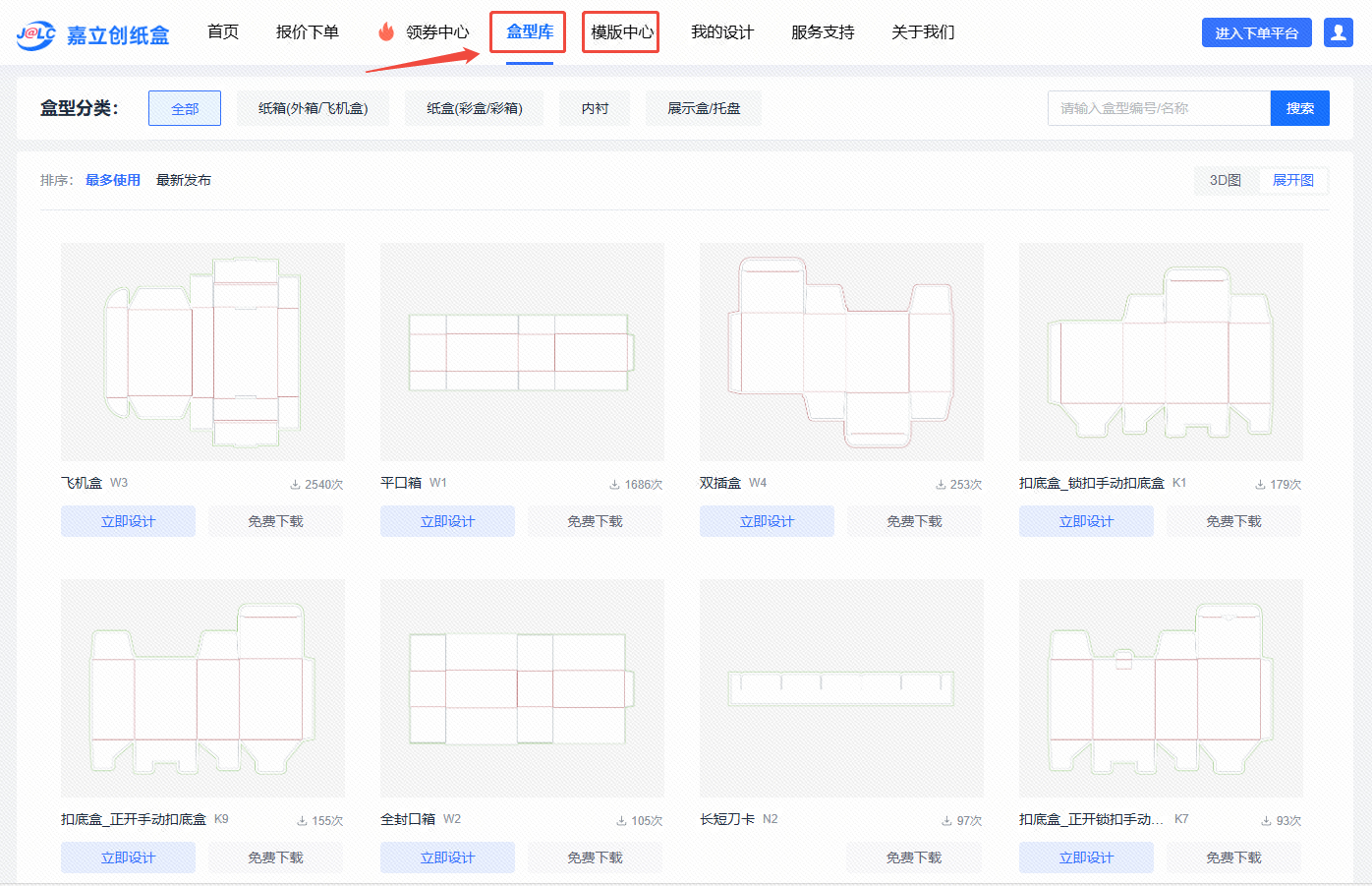Select the 内衬 category filter
1372x886 pixels.
pyautogui.click(x=595, y=108)
